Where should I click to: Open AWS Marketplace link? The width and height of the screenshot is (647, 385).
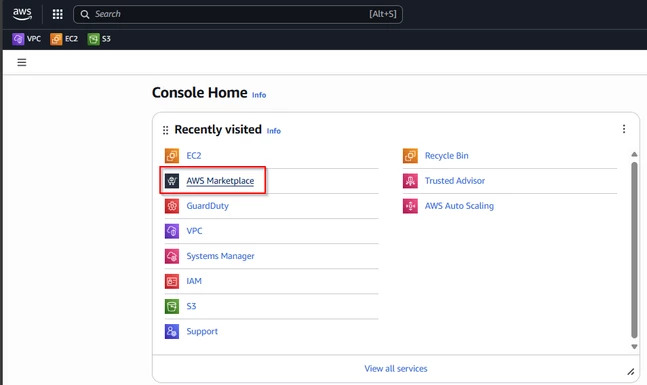click(220, 181)
